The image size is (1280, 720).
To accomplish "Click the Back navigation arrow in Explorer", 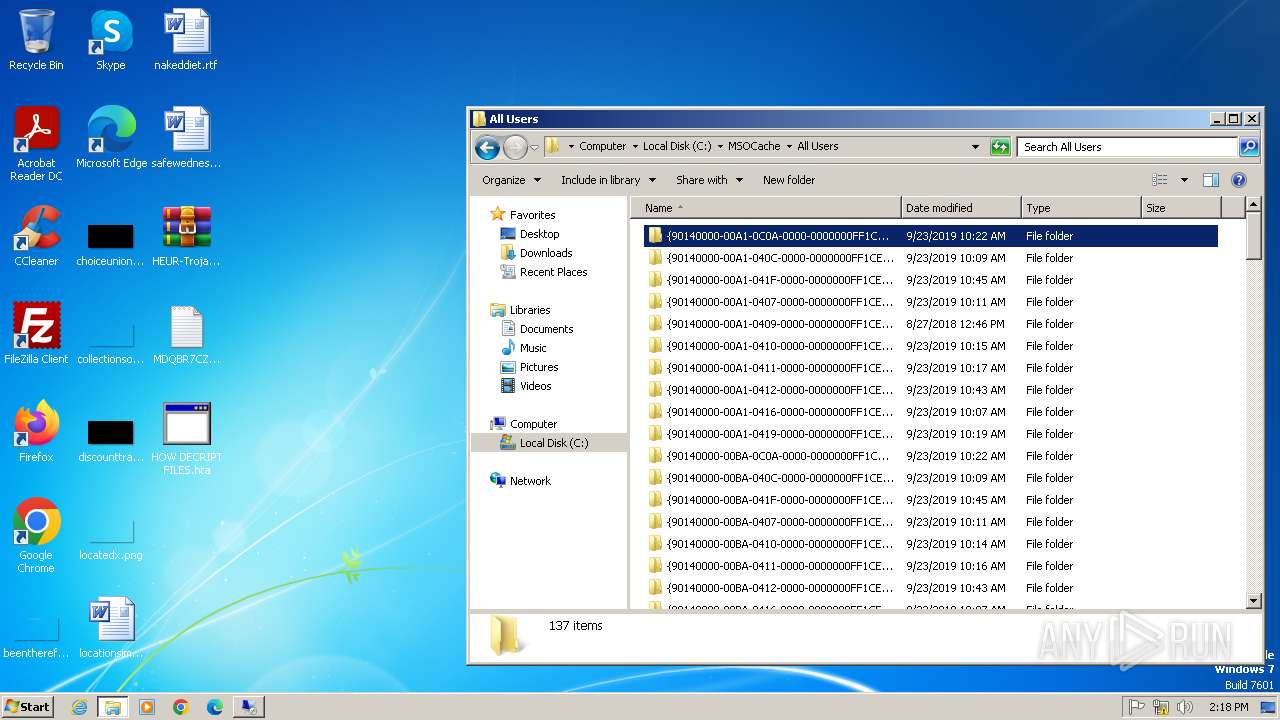I will [487, 147].
